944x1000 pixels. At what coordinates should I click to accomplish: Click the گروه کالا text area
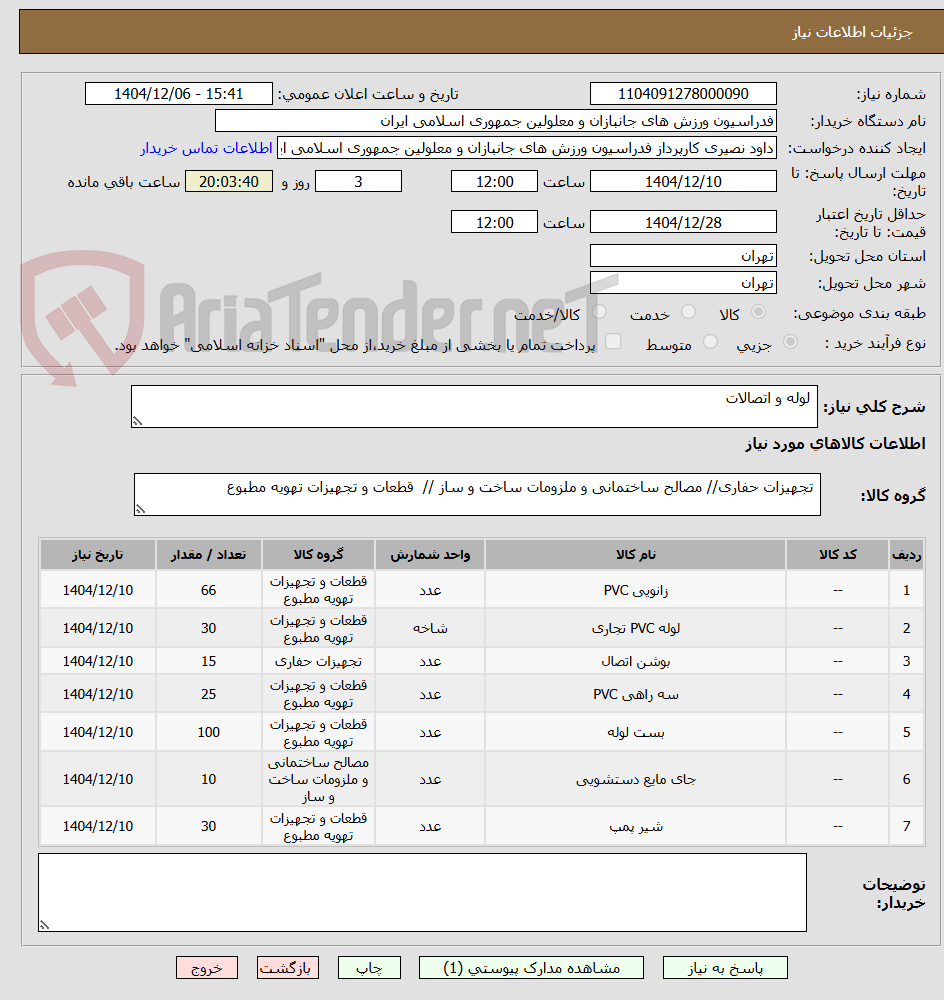click(477, 494)
